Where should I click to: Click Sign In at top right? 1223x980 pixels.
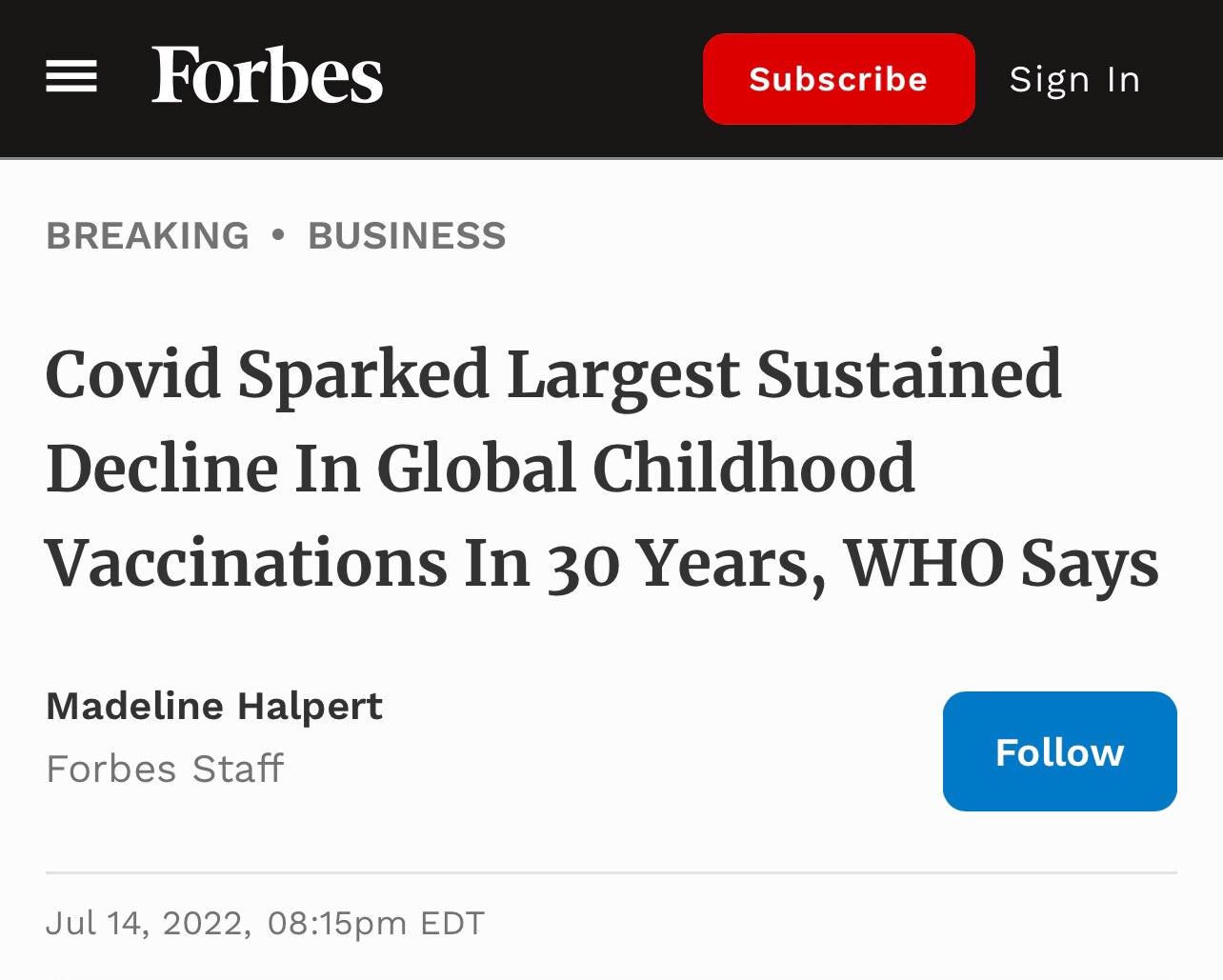pos(1074,79)
